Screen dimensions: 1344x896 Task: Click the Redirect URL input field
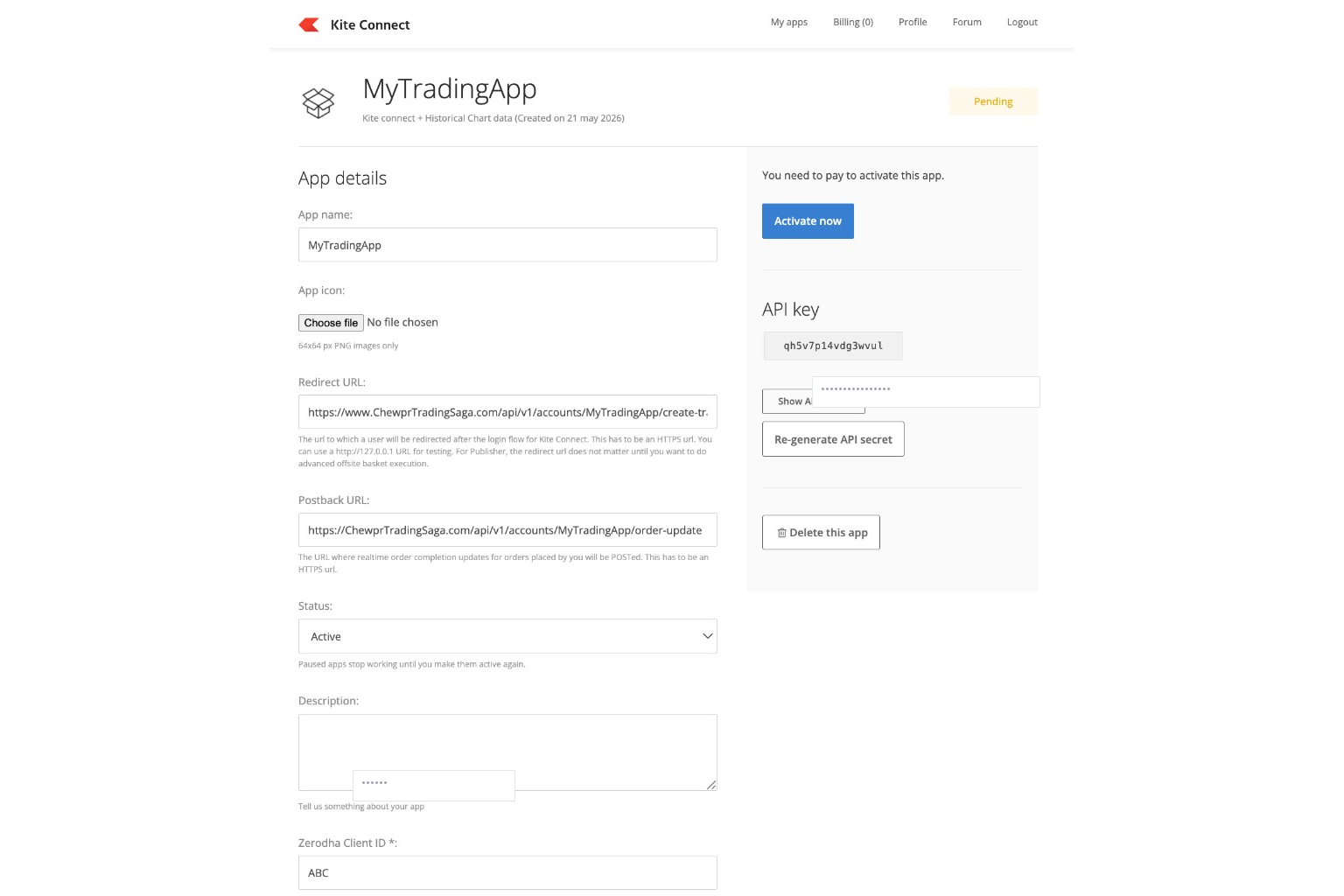click(507, 412)
